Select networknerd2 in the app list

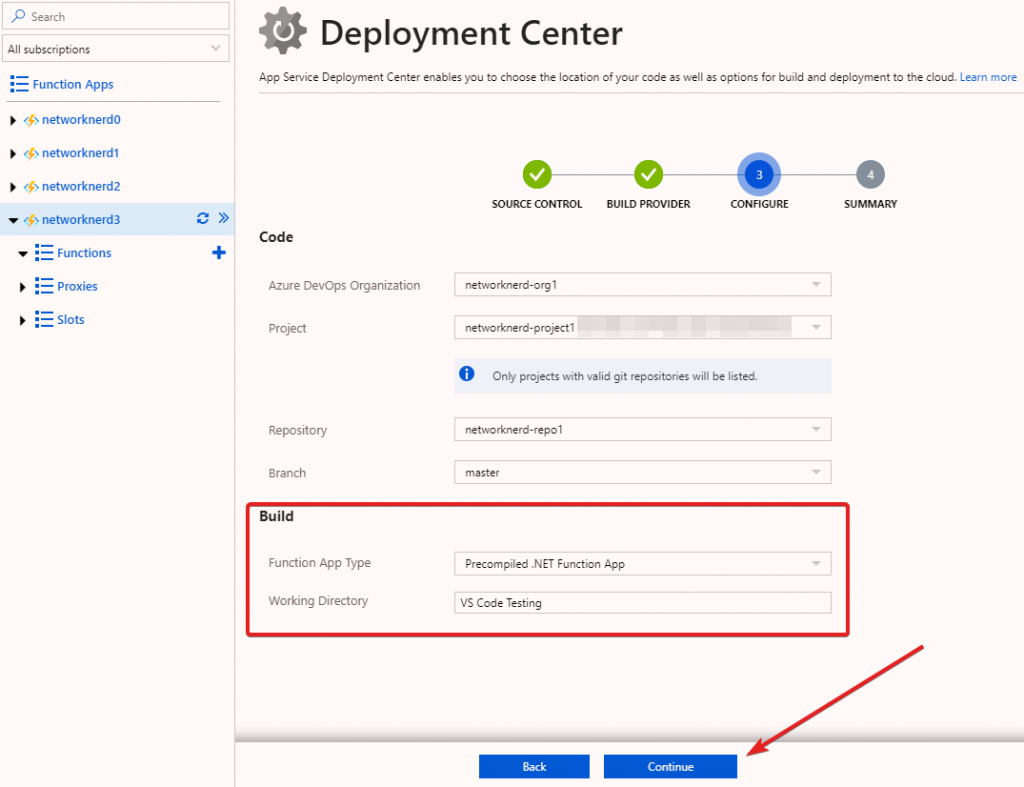(x=81, y=186)
